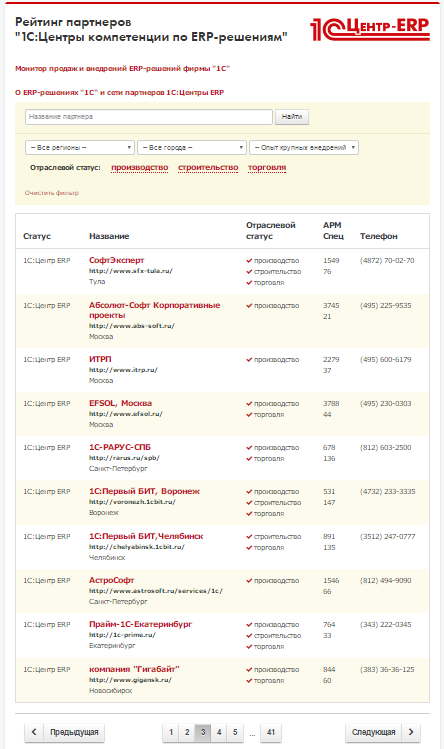
Task: Visit http://www.astrosoft.ru/services/1c/ link
Action: 155,590
